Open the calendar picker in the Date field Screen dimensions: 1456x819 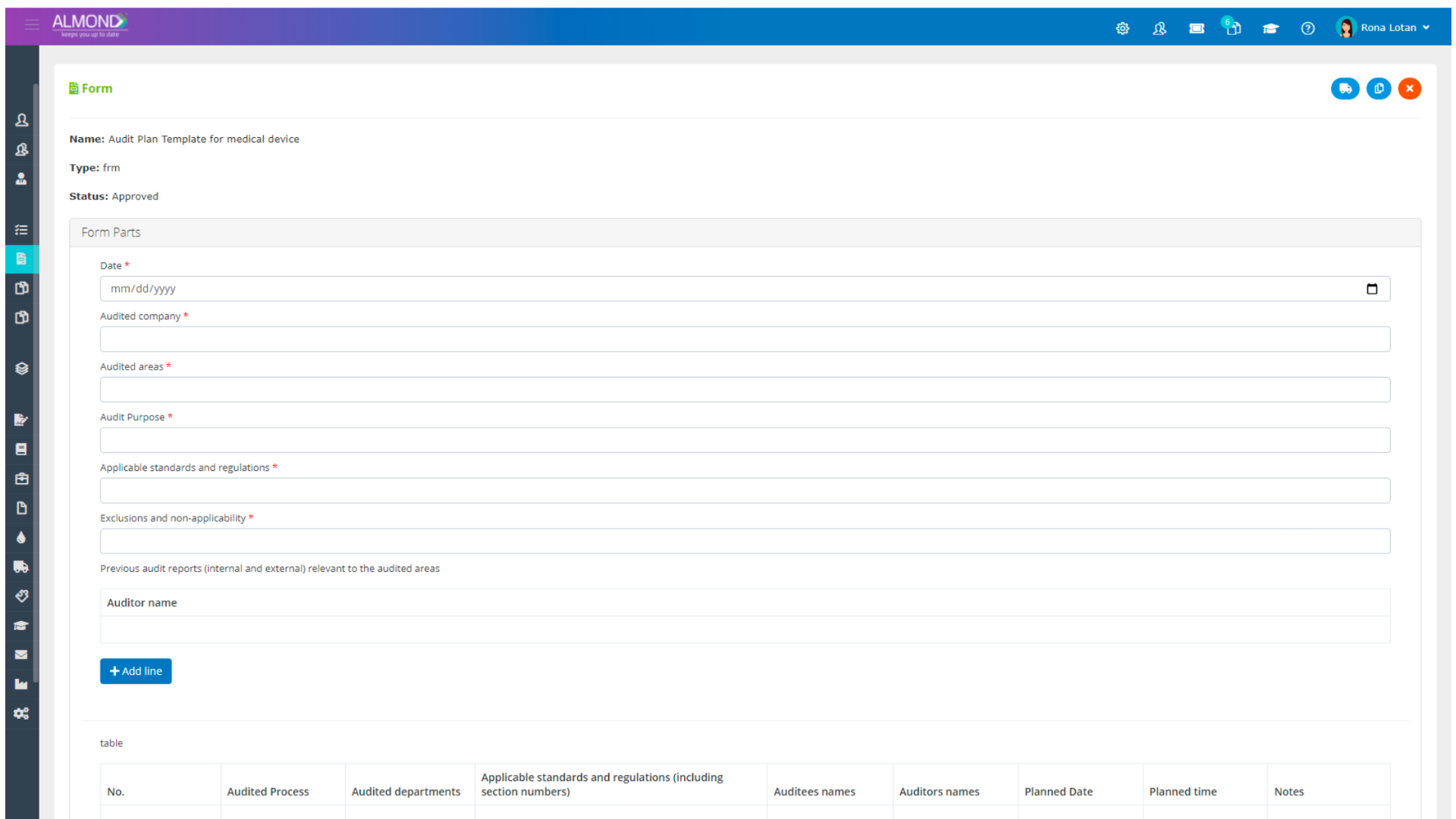[x=1372, y=289]
